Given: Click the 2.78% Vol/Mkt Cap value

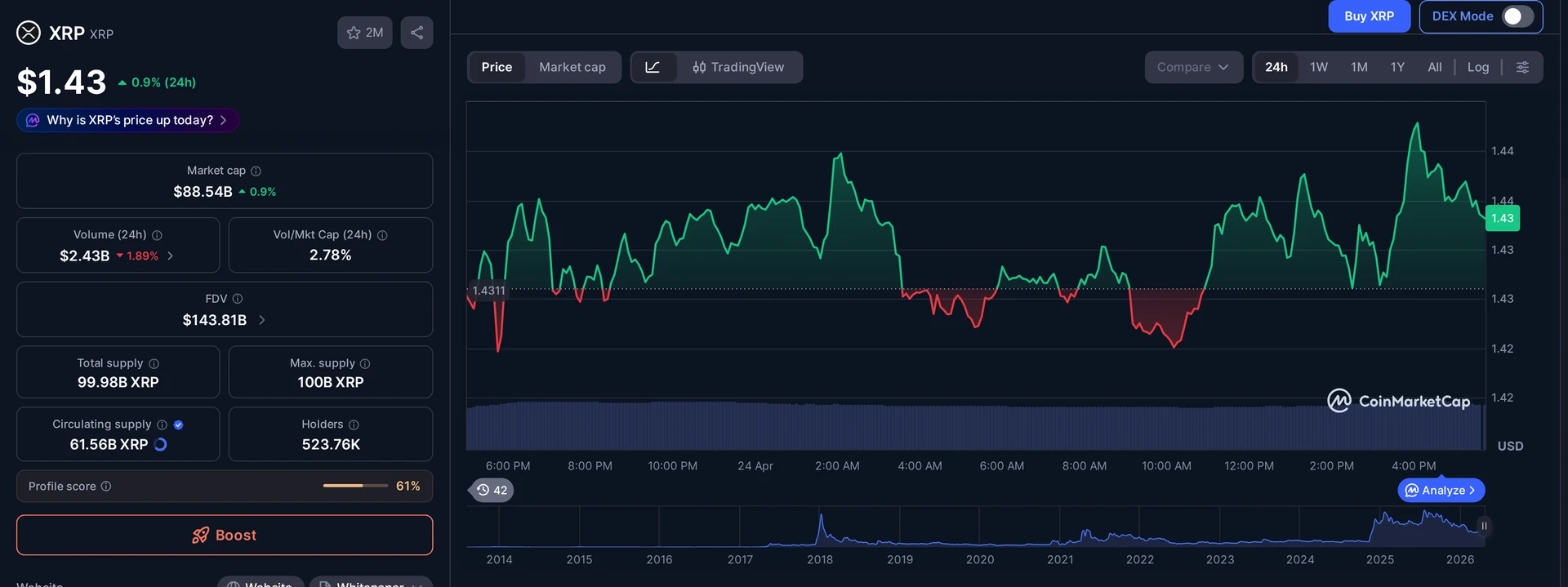Looking at the screenshot, I should pos(331,255).
